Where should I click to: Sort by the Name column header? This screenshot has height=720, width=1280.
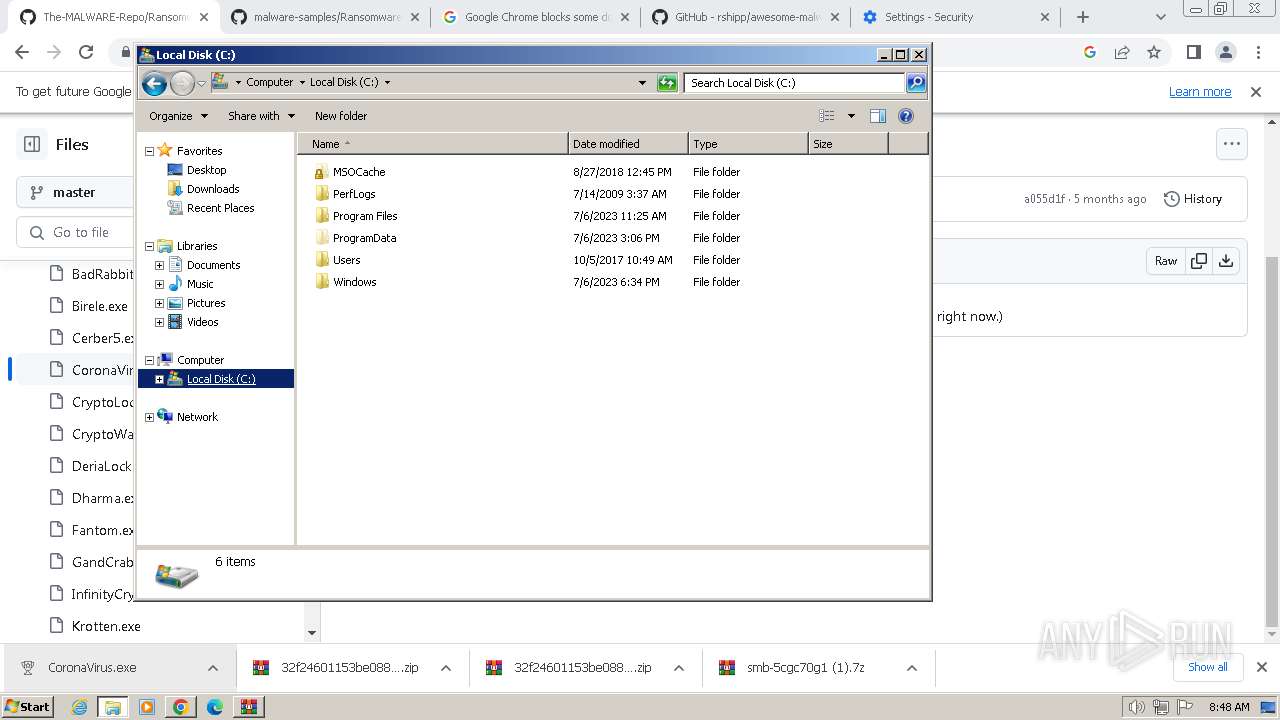point(433,144)
